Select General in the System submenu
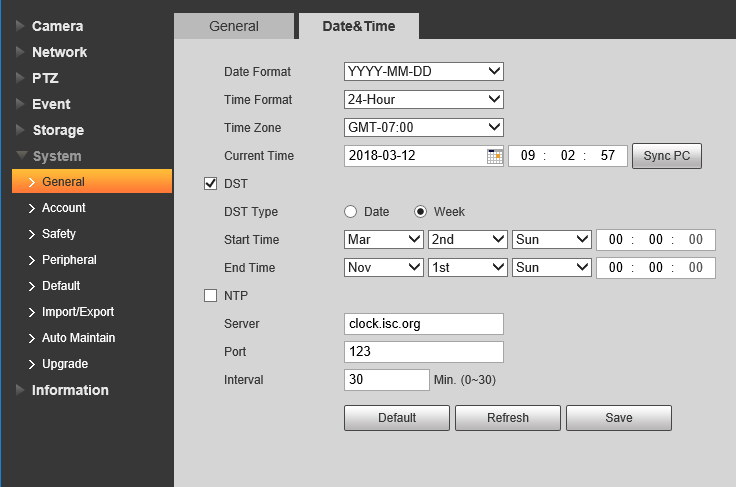Image resolution: width=736 pixels, height=487 pixels. pyautogui.click(x=92, y=182)
